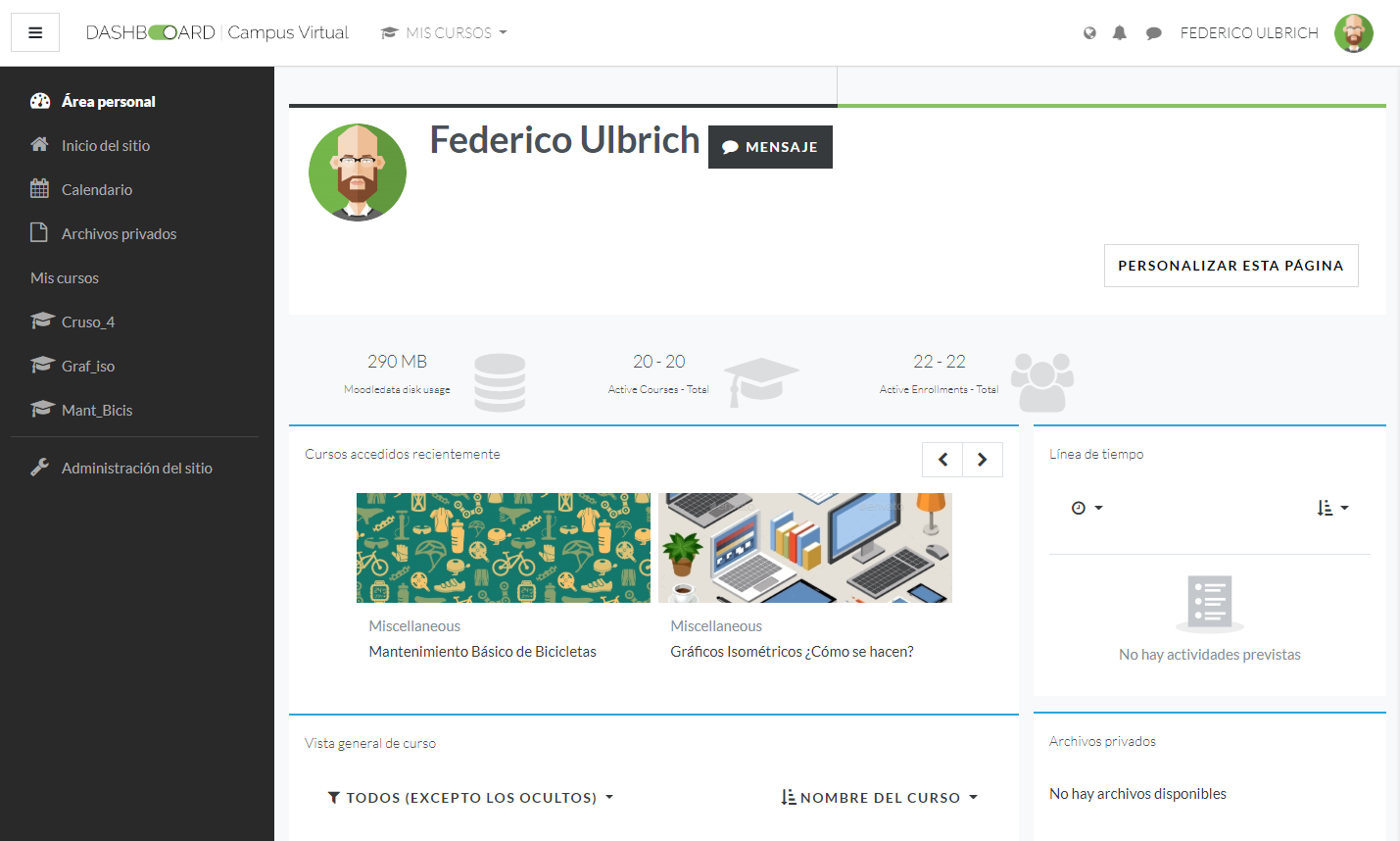Viewport: 1400px width, 841px height.
Task: Show previous recently accessed courses
Action: [x=942, y=460]
